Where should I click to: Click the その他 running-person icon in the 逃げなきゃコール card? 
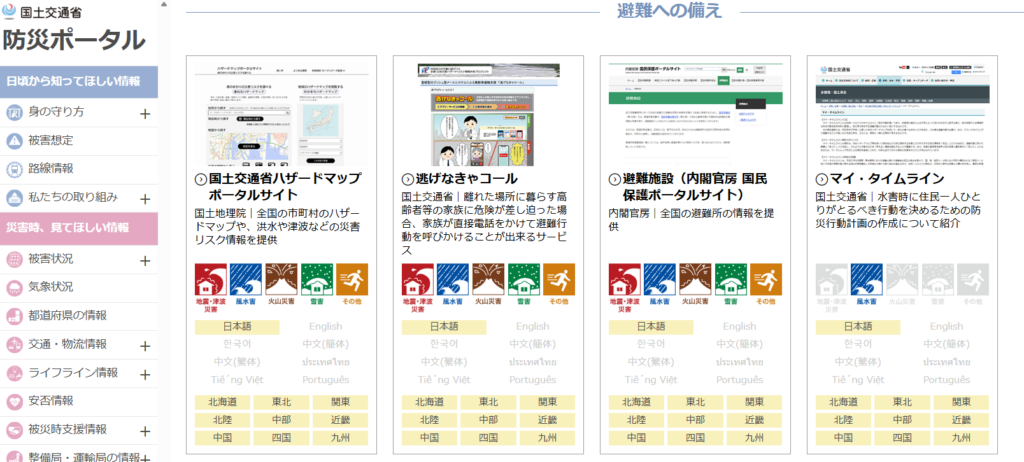[559, 279]
